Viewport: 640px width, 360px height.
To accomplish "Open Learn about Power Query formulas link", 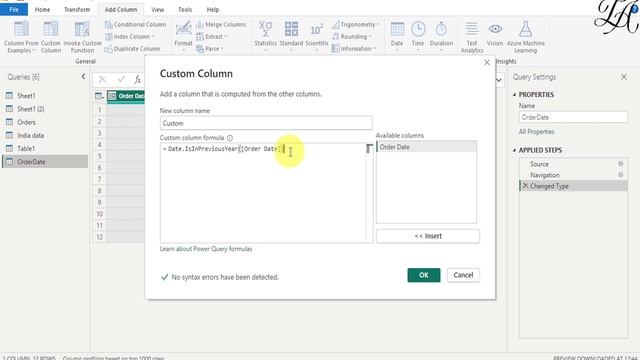I will tap(206, 249).
